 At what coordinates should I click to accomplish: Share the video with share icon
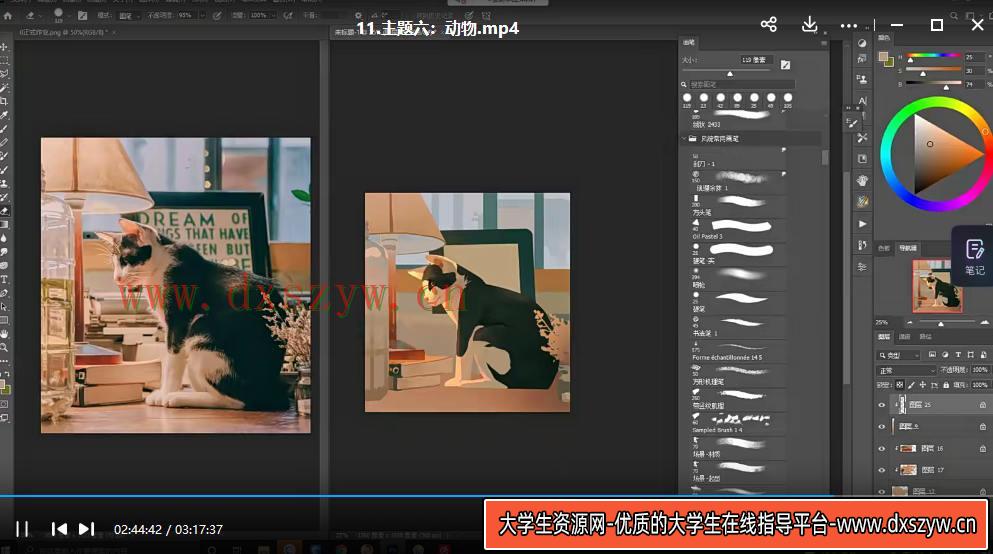768,25
